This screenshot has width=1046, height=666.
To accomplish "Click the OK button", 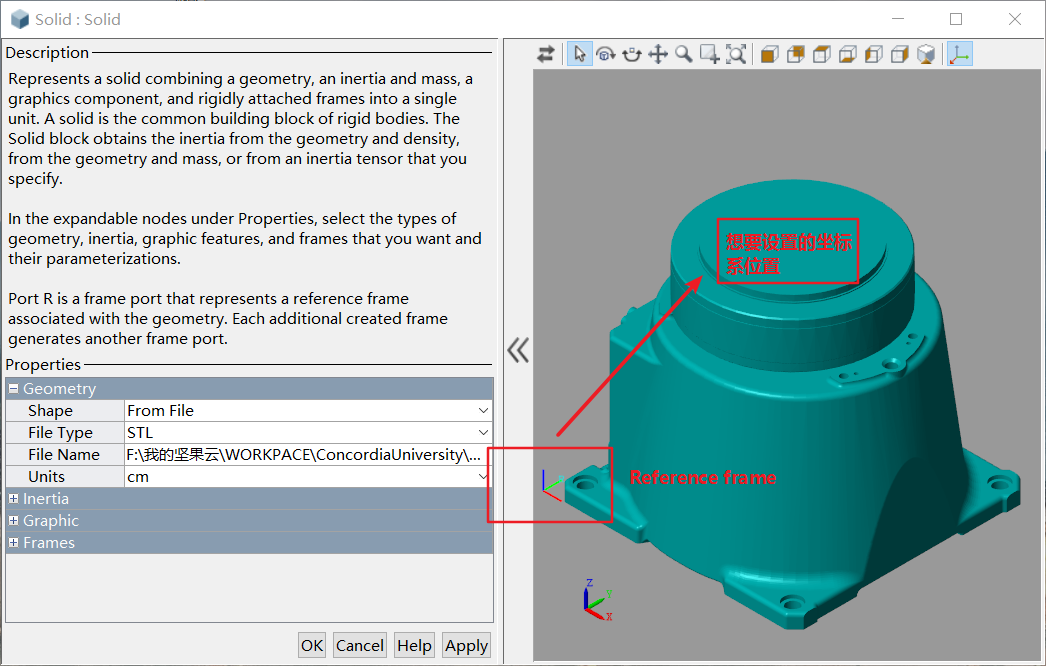I will coord(311,645).
